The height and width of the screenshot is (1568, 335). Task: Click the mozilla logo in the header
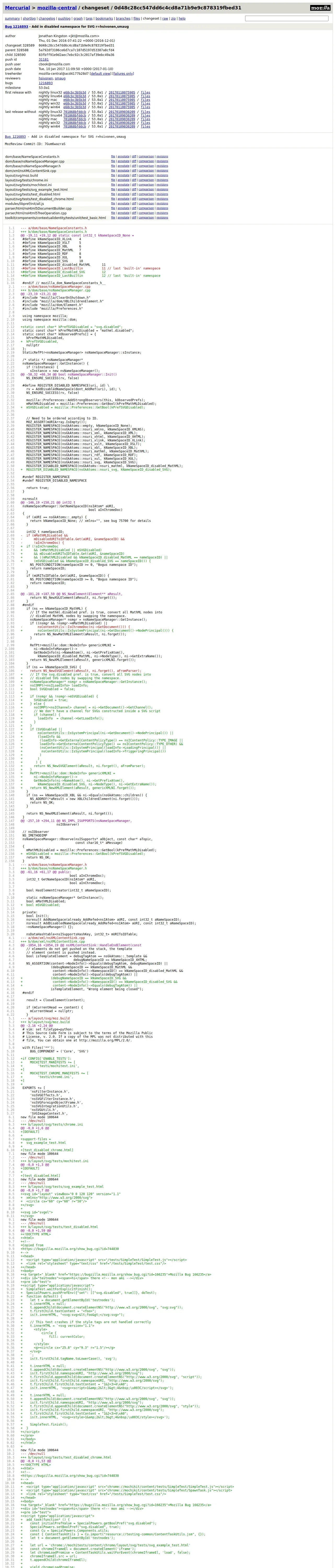click(320, 8)
